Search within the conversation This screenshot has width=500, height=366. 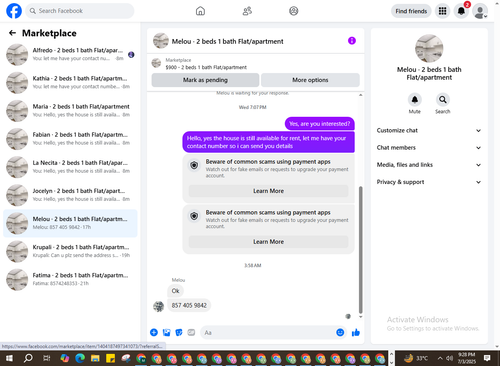(443, 99)
